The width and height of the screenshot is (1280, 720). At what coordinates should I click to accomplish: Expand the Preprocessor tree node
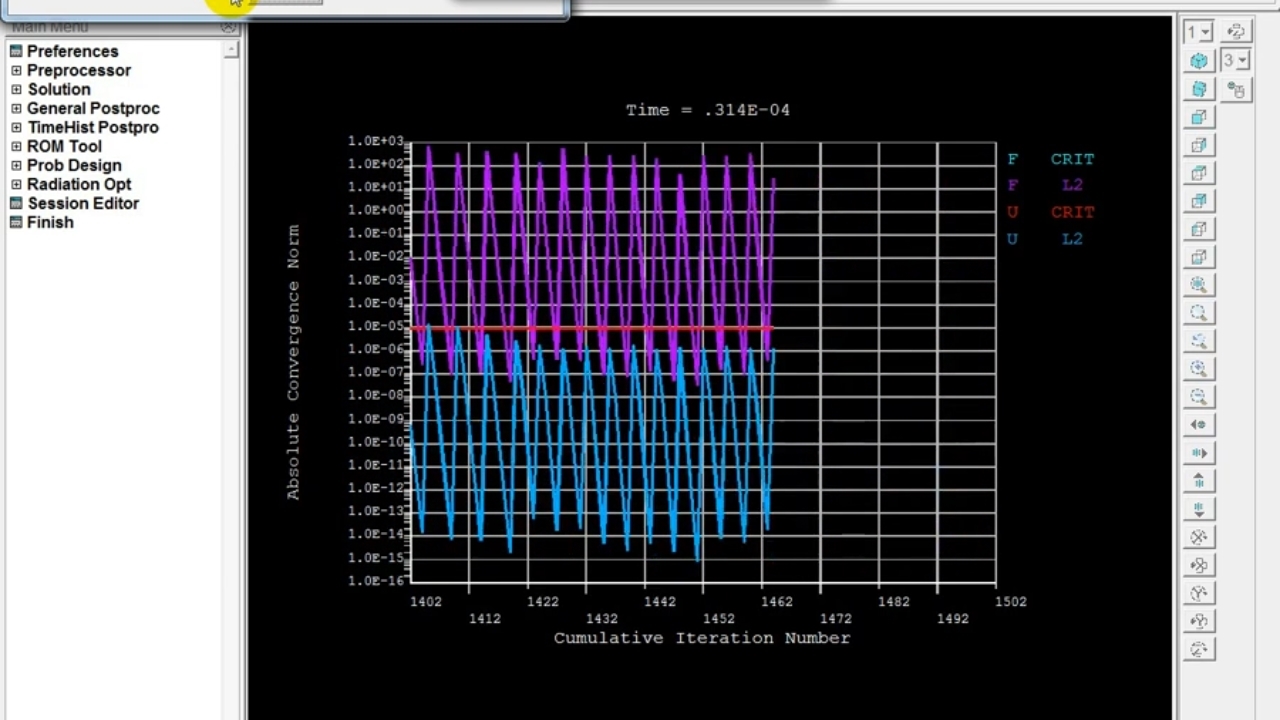click(16, 71)
